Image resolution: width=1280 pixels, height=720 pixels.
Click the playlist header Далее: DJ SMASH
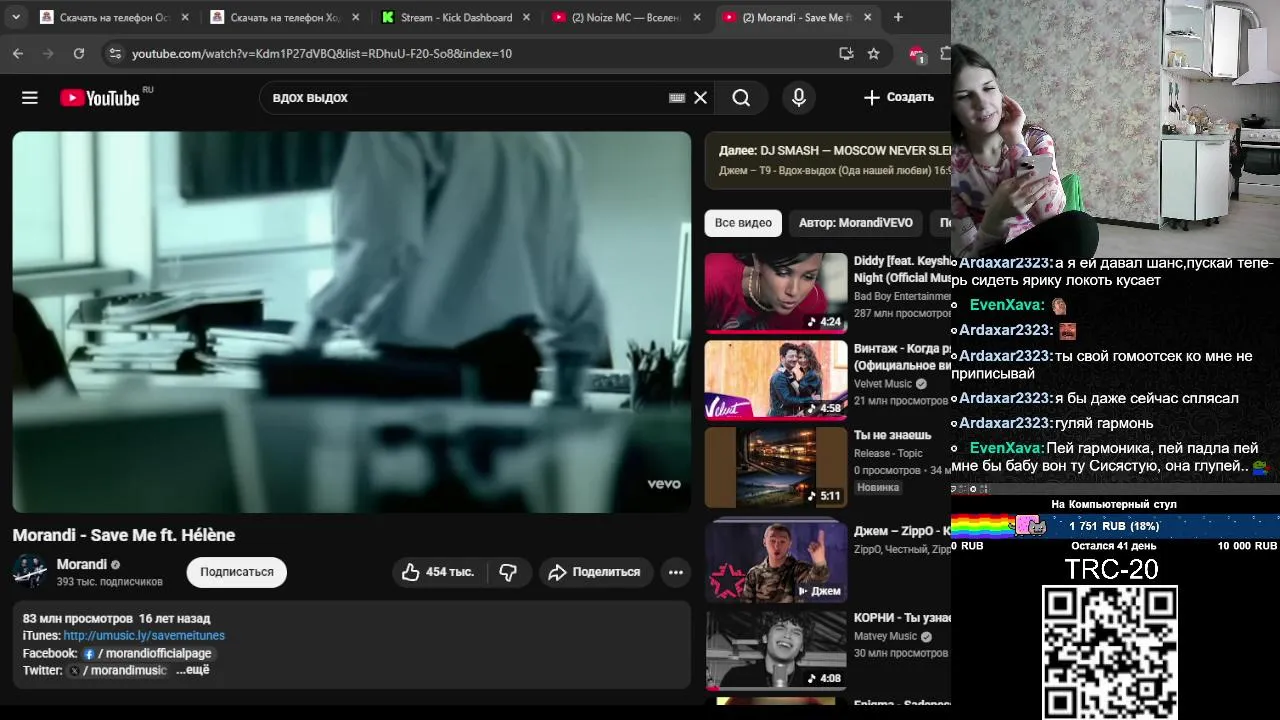[x=835, y=150]
